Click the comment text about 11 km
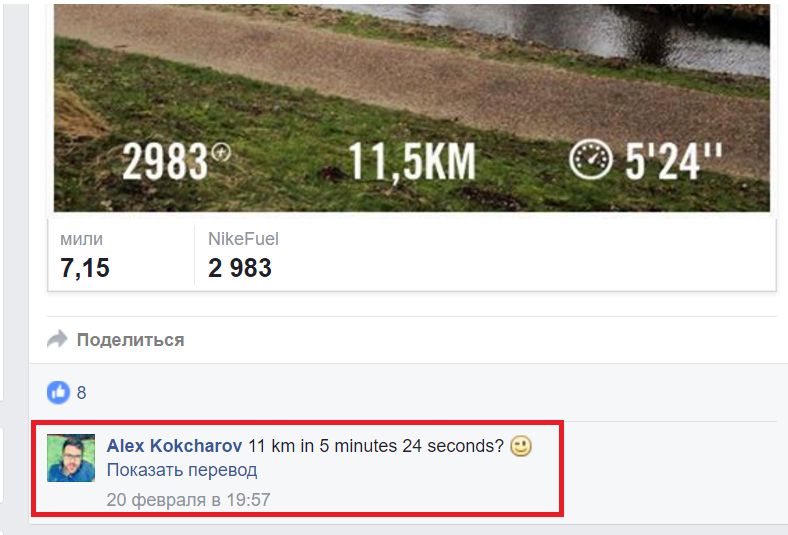The width and height of the screenshot is (788, 535). (x=376, y=446)
